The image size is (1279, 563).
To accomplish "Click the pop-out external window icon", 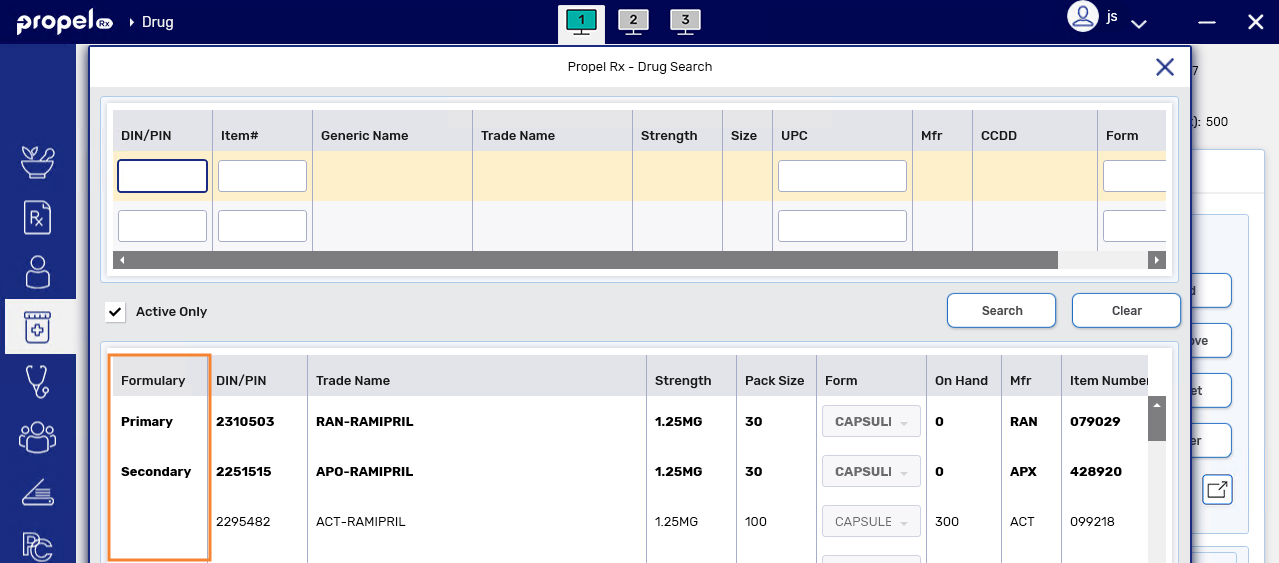I will pos(1216,490).
